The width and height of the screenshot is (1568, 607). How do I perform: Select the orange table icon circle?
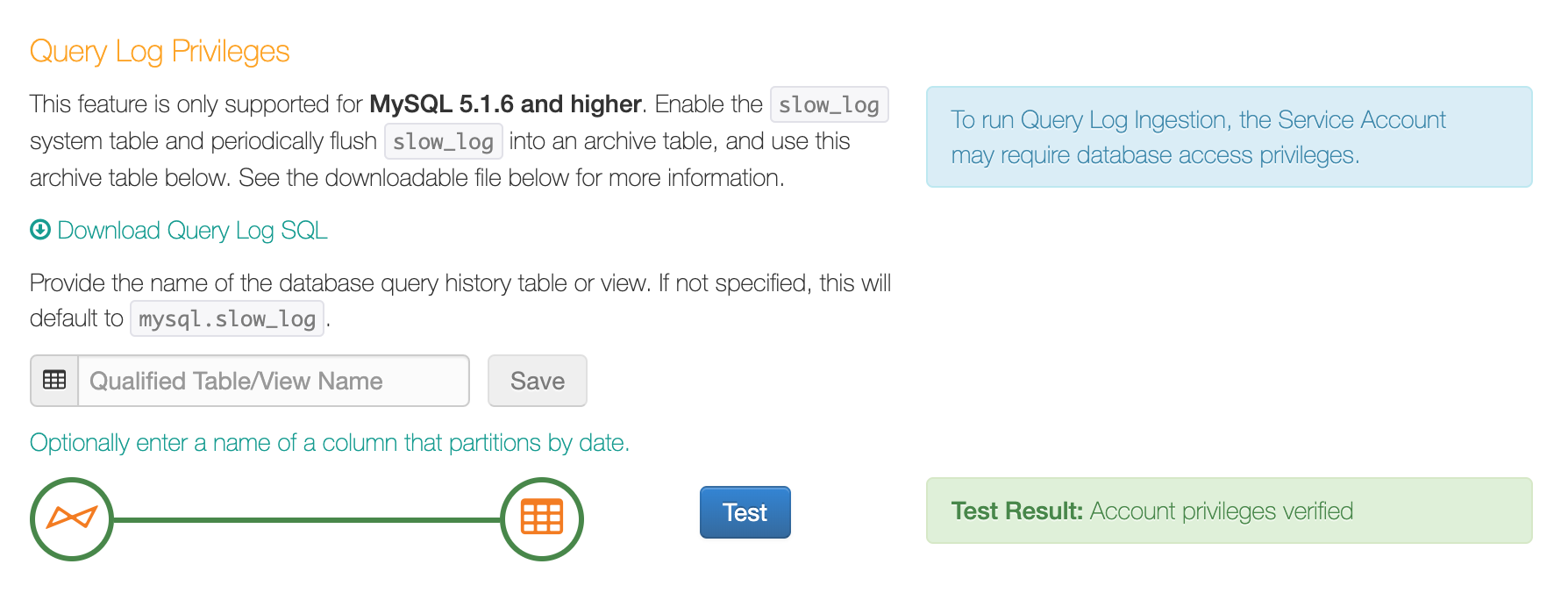click(x=542, y=519)
